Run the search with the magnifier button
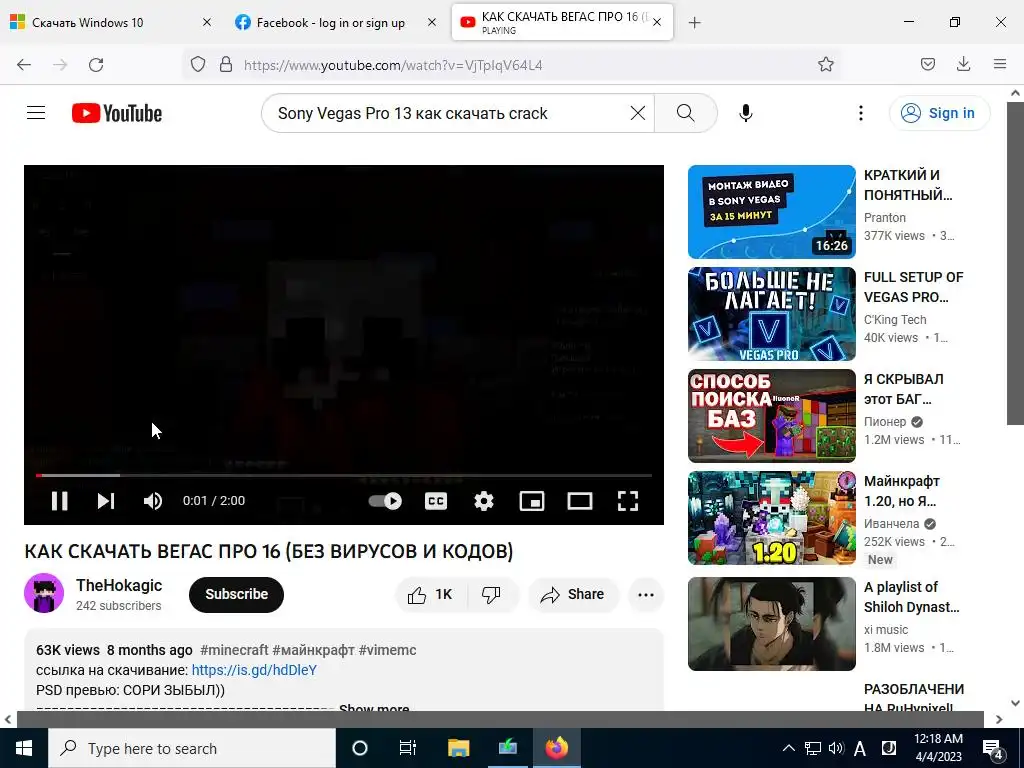 point(686,113)
